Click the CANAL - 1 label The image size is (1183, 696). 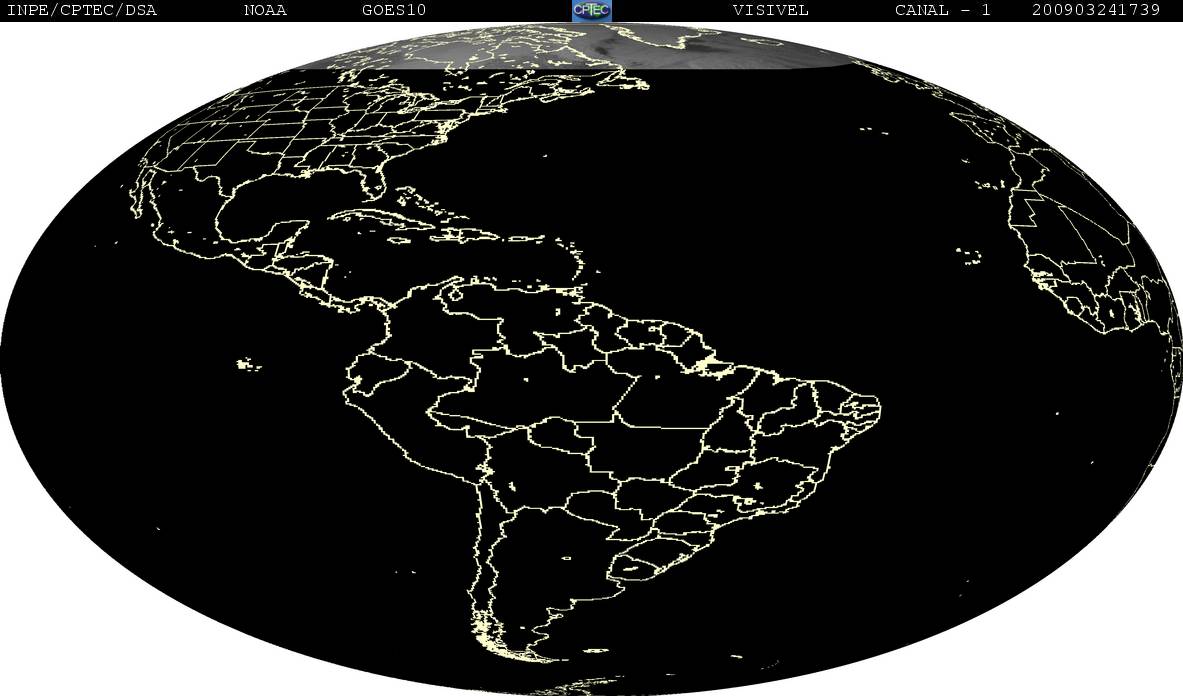click(x=942, y=11)
